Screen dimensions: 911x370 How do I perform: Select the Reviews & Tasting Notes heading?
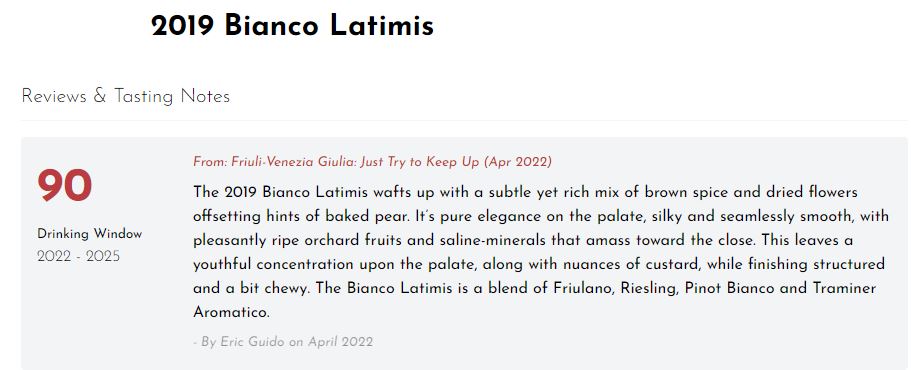pyautogui.click(x=125, y=96)
